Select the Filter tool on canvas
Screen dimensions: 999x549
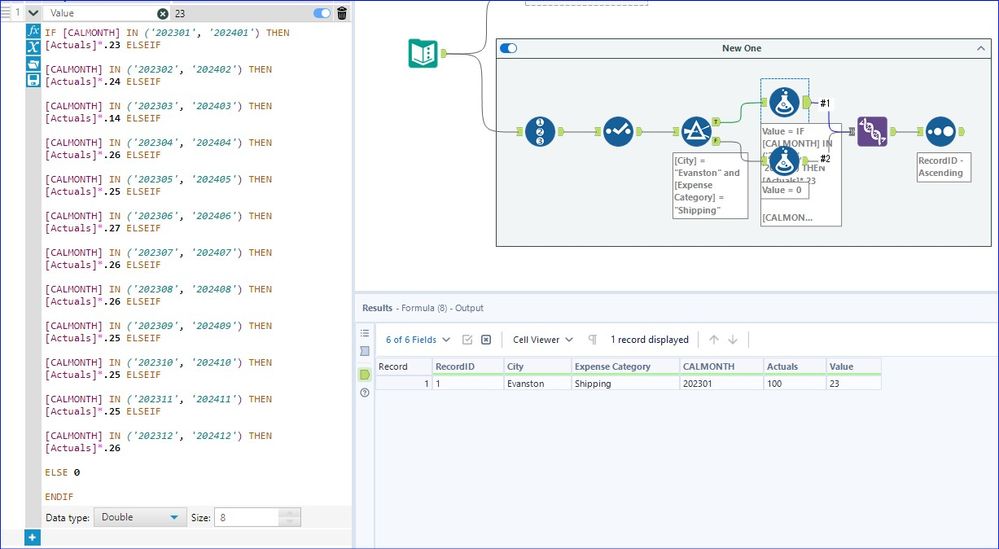click(x=696, y=132)
